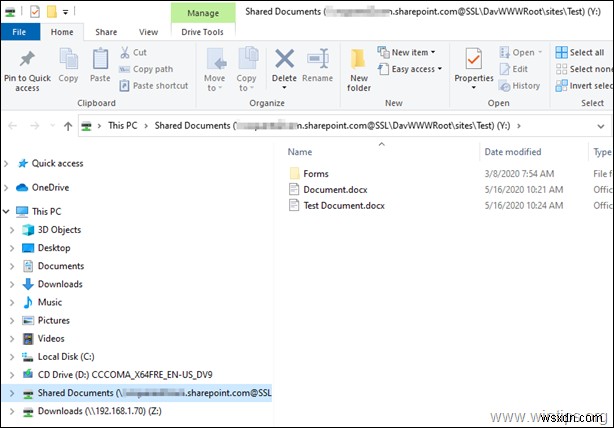Click the Copy icon in Clipboard group
Screen dimensions: 614x428
click(x=69, y=59)
